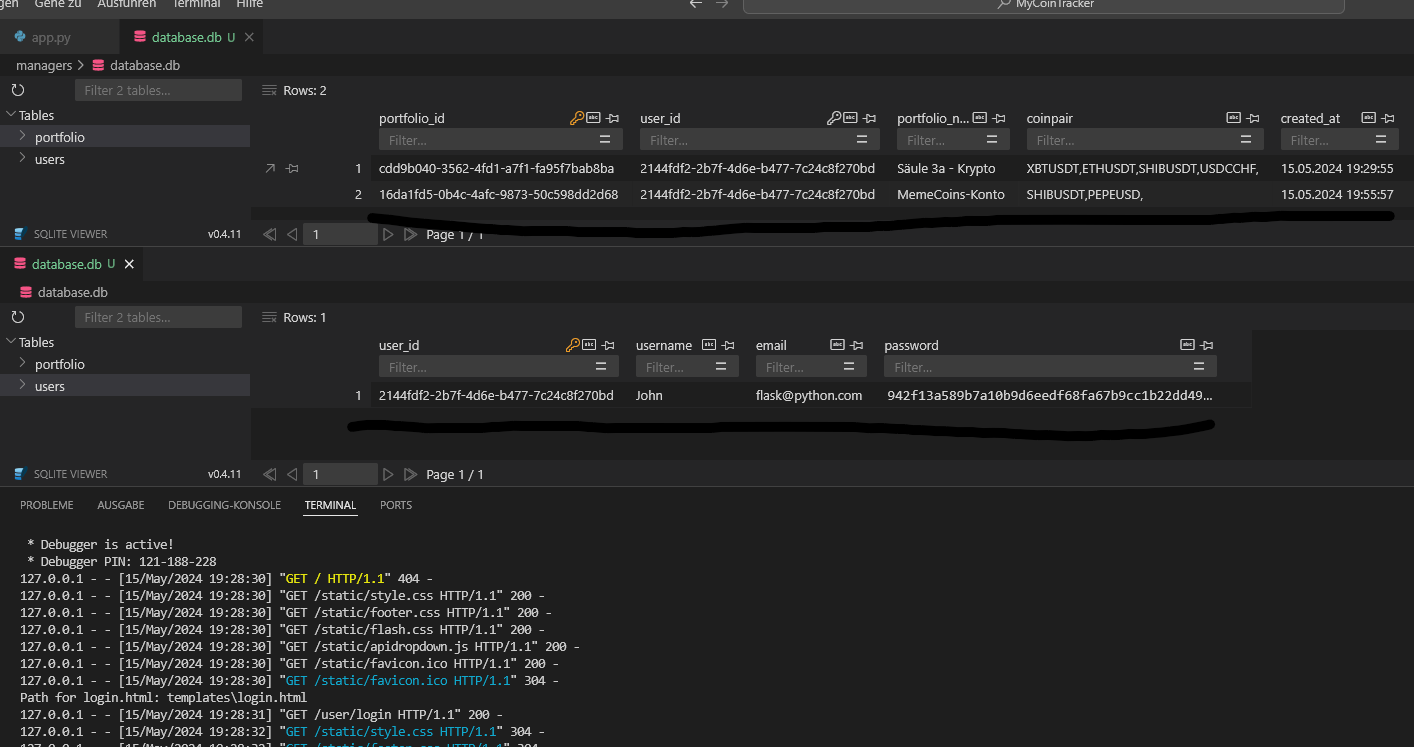Click the text type icon on password column
The width and height of the screenshot is (1414, 747).
pyautogui.click(x=1187, y=345)
